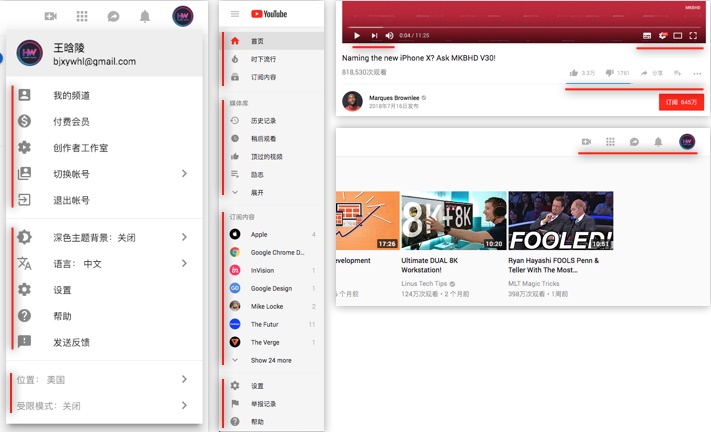Click add-to-playlist icon beside 分享
The width and height of the screenshot is (711, 432).
click(x=677, y=73)
